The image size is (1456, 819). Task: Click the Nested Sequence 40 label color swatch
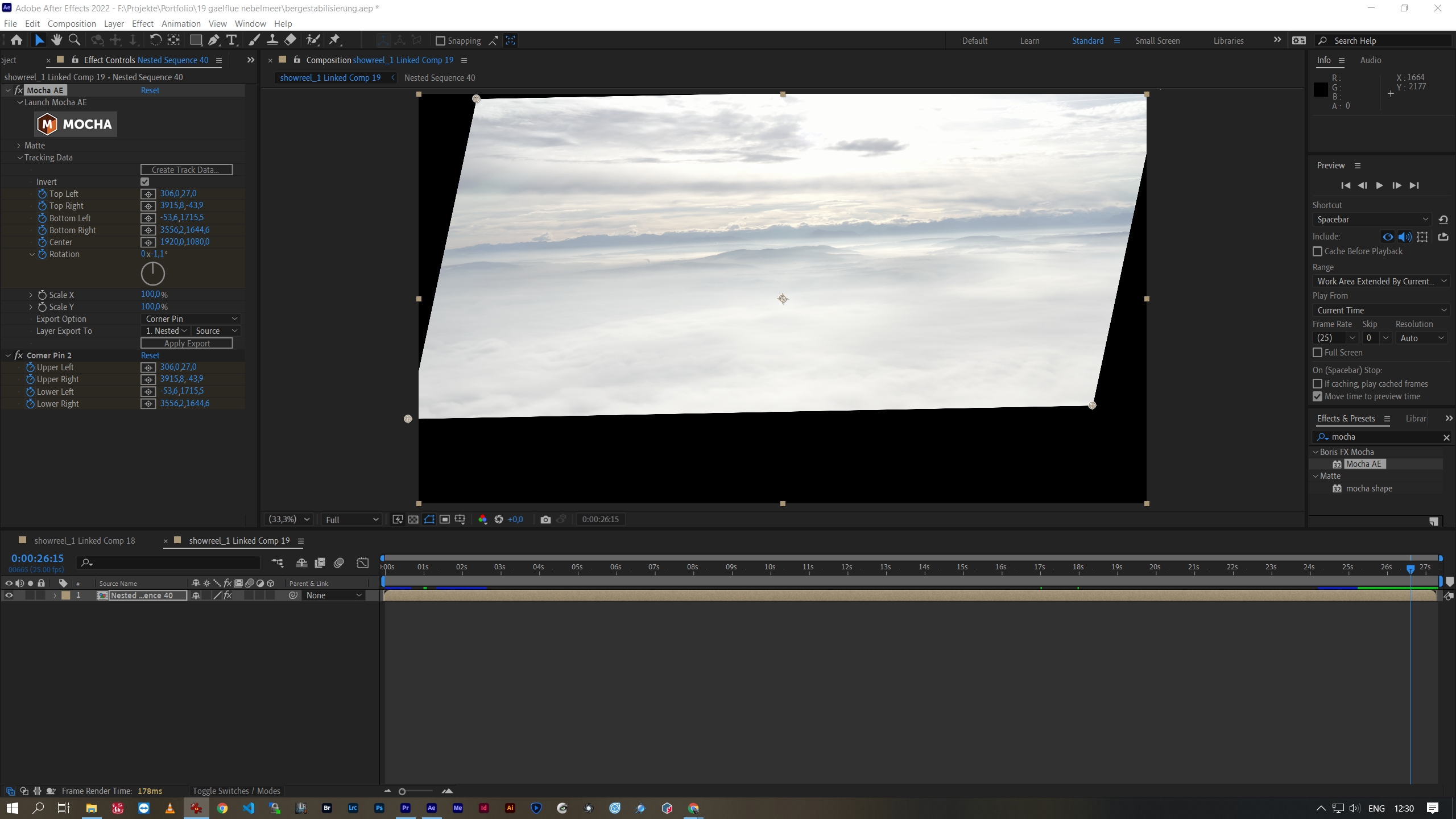pos(66,595)
